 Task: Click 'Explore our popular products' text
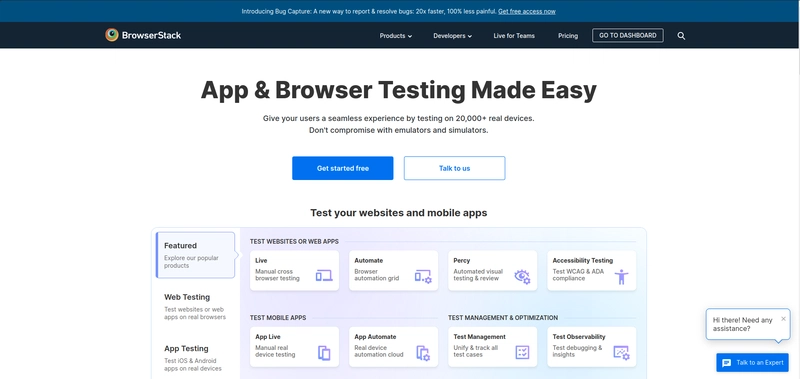[191, 262]
